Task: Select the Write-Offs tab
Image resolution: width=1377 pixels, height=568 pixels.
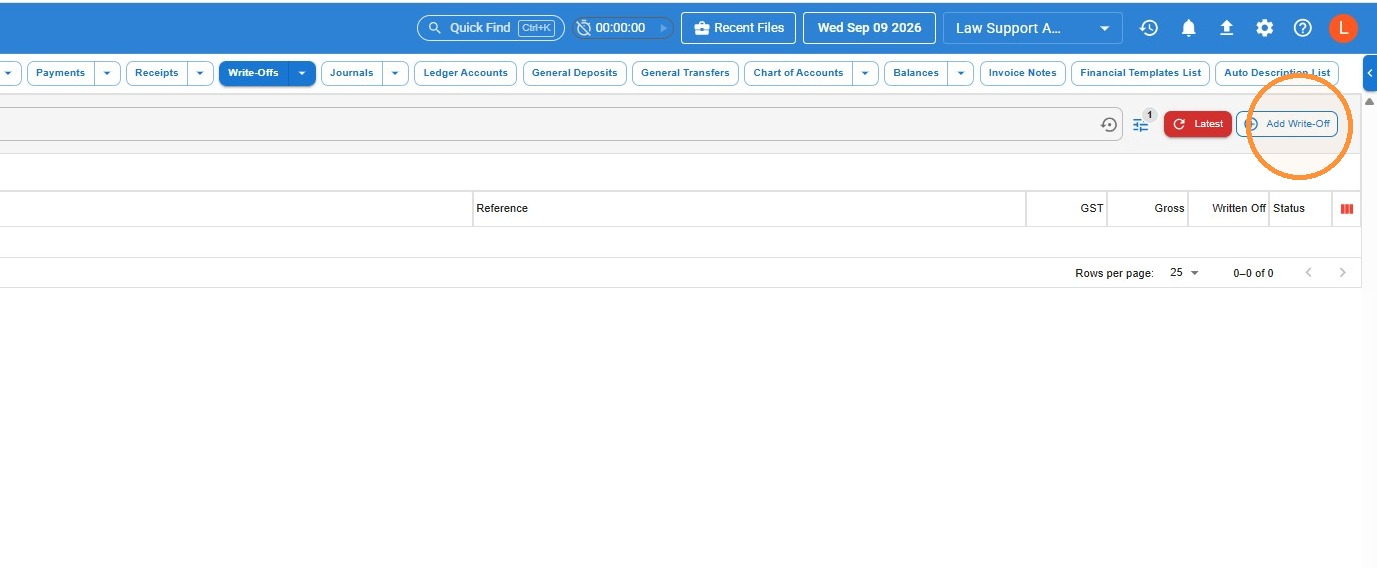Action: pyautogui.click(x=253, y=73)
